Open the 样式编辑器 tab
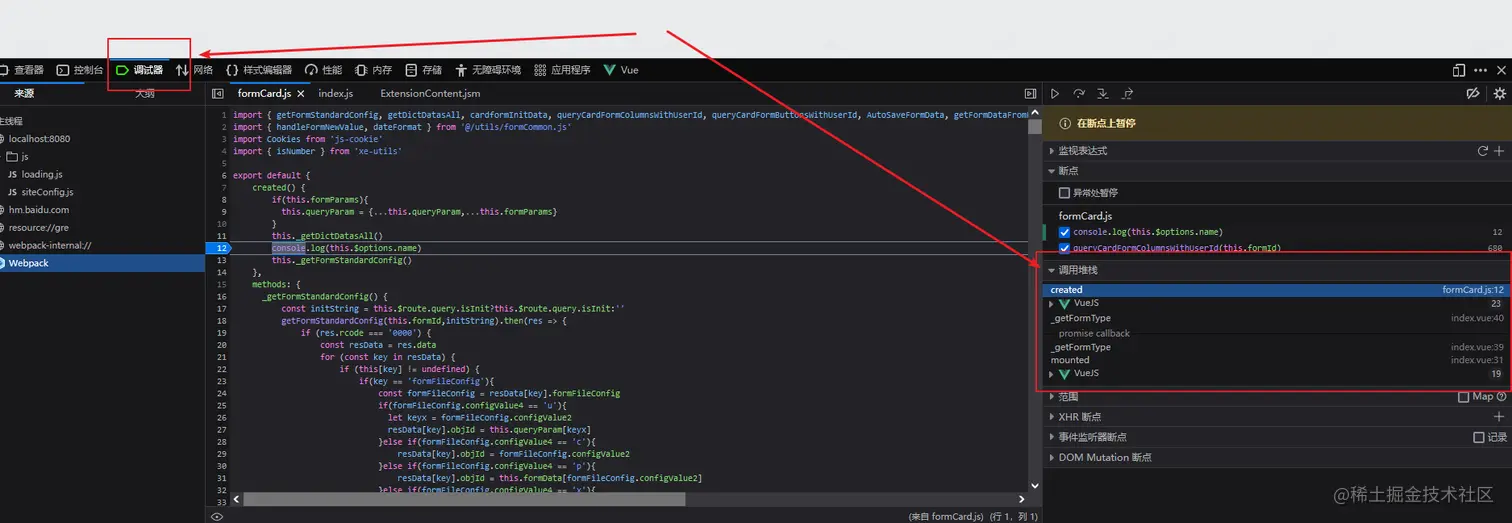Image resolution: width=1512 pixels, height=523 pixels. click(x=259, y=70)
